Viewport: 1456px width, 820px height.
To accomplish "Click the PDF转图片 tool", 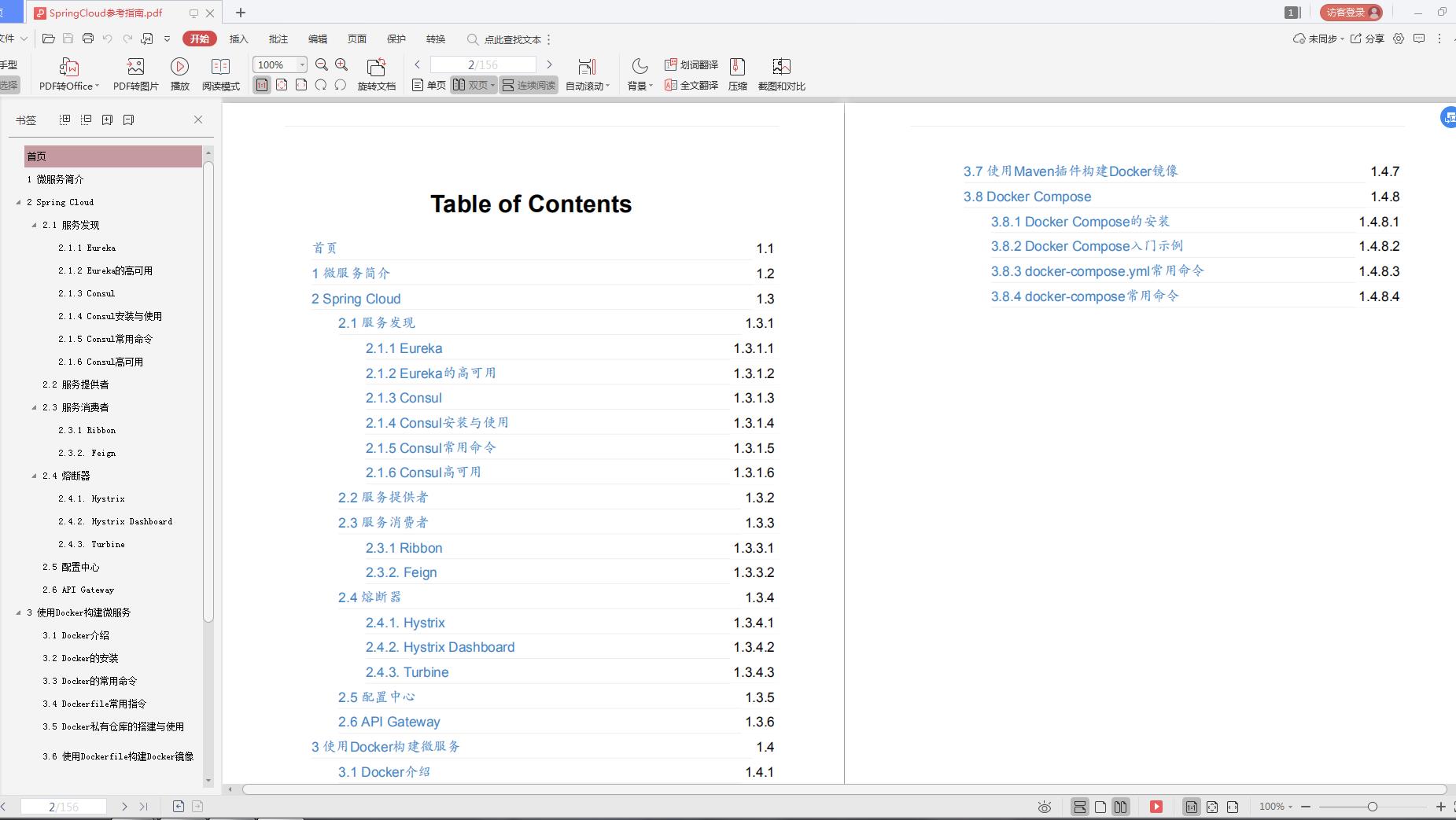I will pyautogui.click(x=135, y=75).
